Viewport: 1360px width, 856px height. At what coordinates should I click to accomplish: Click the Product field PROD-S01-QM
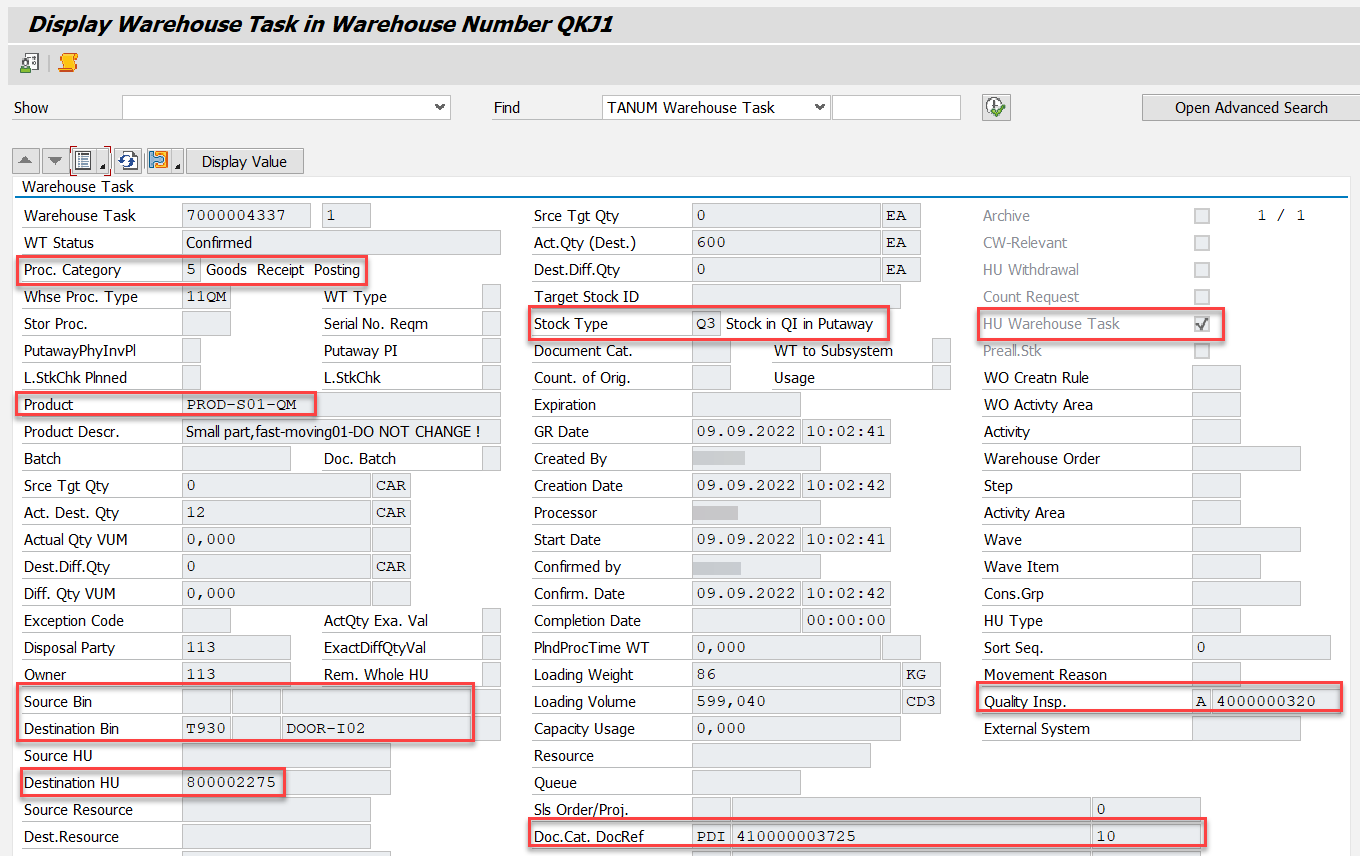pos(341,405)
